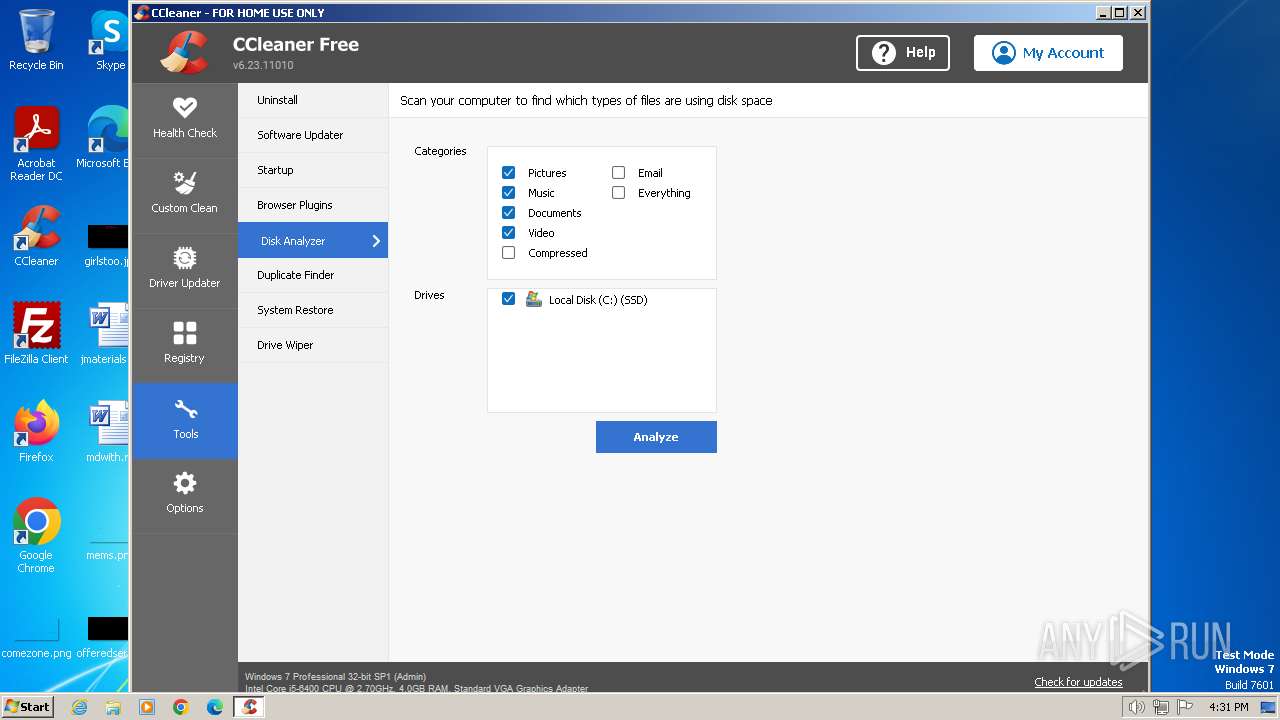
Task: Open Acrobat Reader DC desktop icon
Action: (36, 144)
